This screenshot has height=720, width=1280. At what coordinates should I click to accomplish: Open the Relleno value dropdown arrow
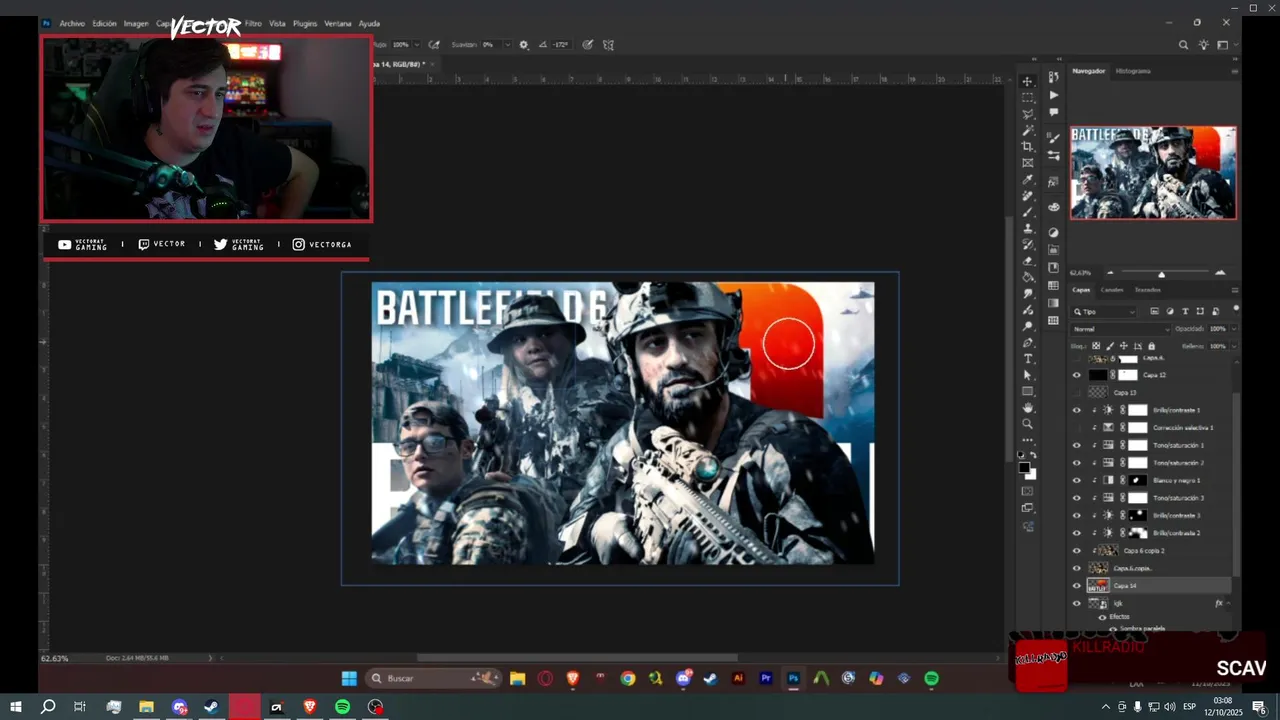[x=1233, y=346]
